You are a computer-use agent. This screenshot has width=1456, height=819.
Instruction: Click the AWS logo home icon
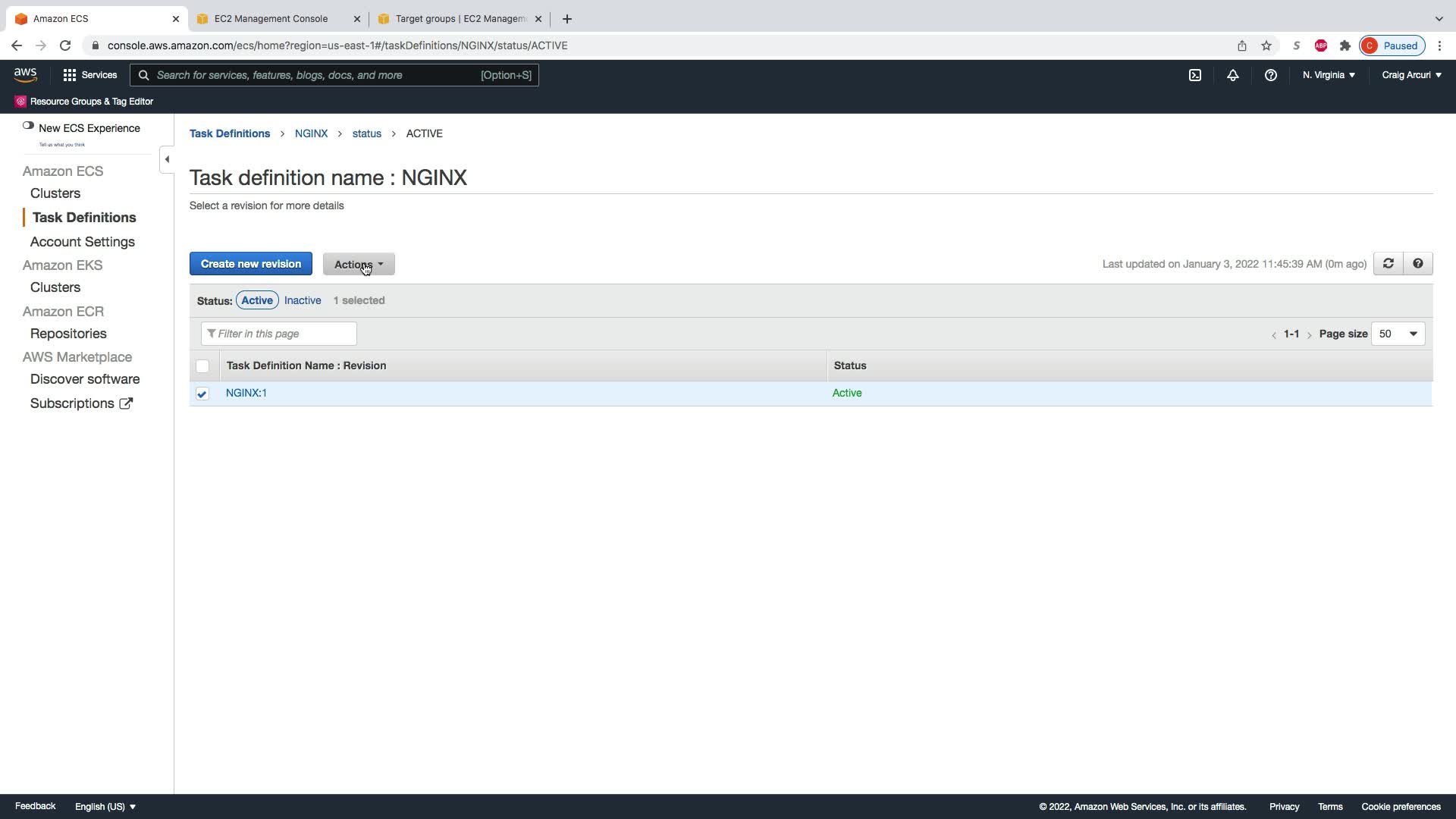(x=25, y=74)
